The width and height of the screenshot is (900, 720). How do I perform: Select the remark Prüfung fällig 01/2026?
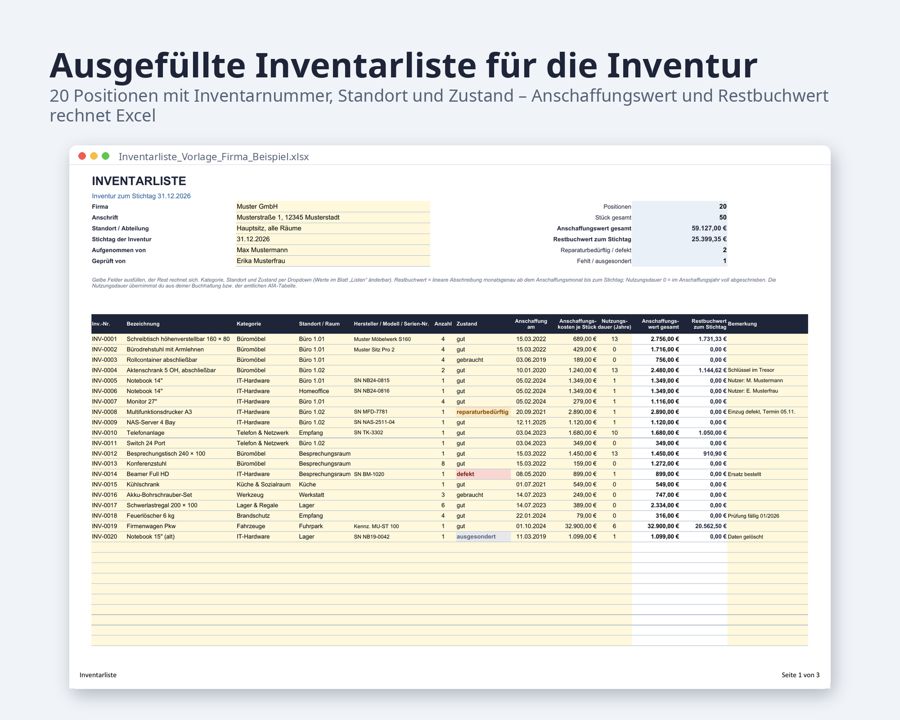[754, 516]
